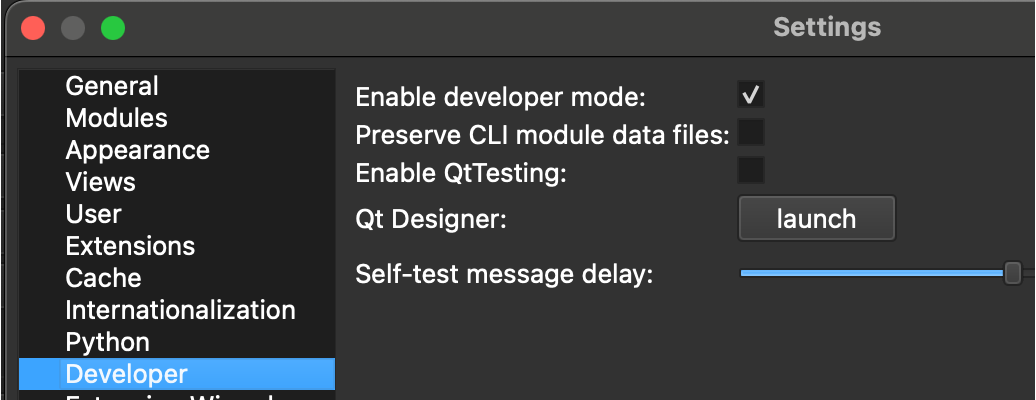Click the Self-test message delay slider handle
This screenshot has width=1036, height=400.
pos(1012,272)
